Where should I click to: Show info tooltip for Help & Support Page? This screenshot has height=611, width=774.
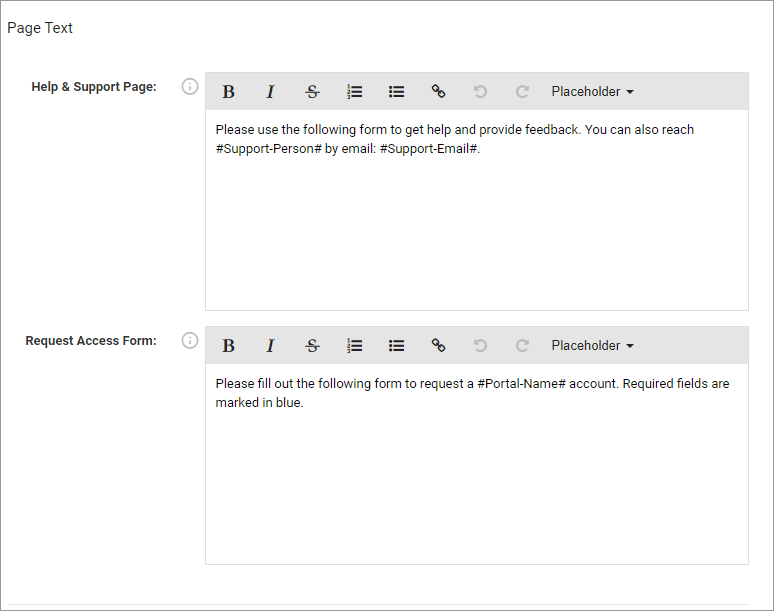point(190,87)
